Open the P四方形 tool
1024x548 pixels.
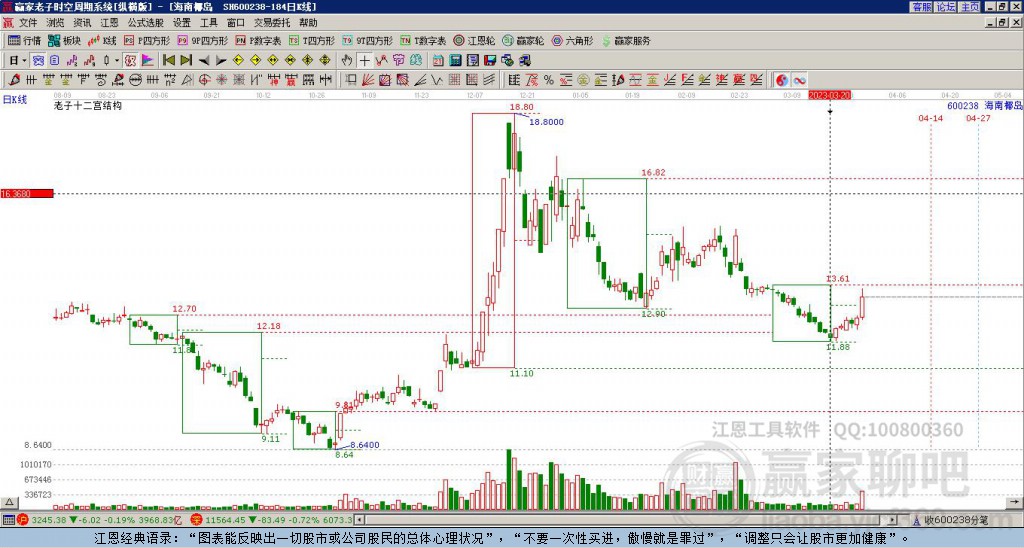pos(147,40)
